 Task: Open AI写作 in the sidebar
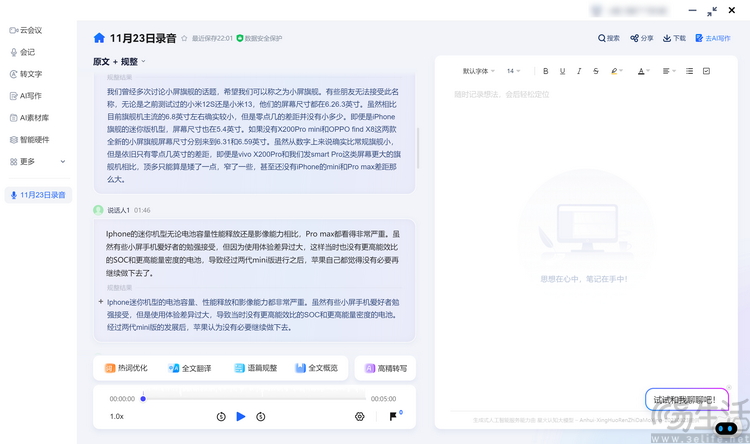click(x=26, y=96)
